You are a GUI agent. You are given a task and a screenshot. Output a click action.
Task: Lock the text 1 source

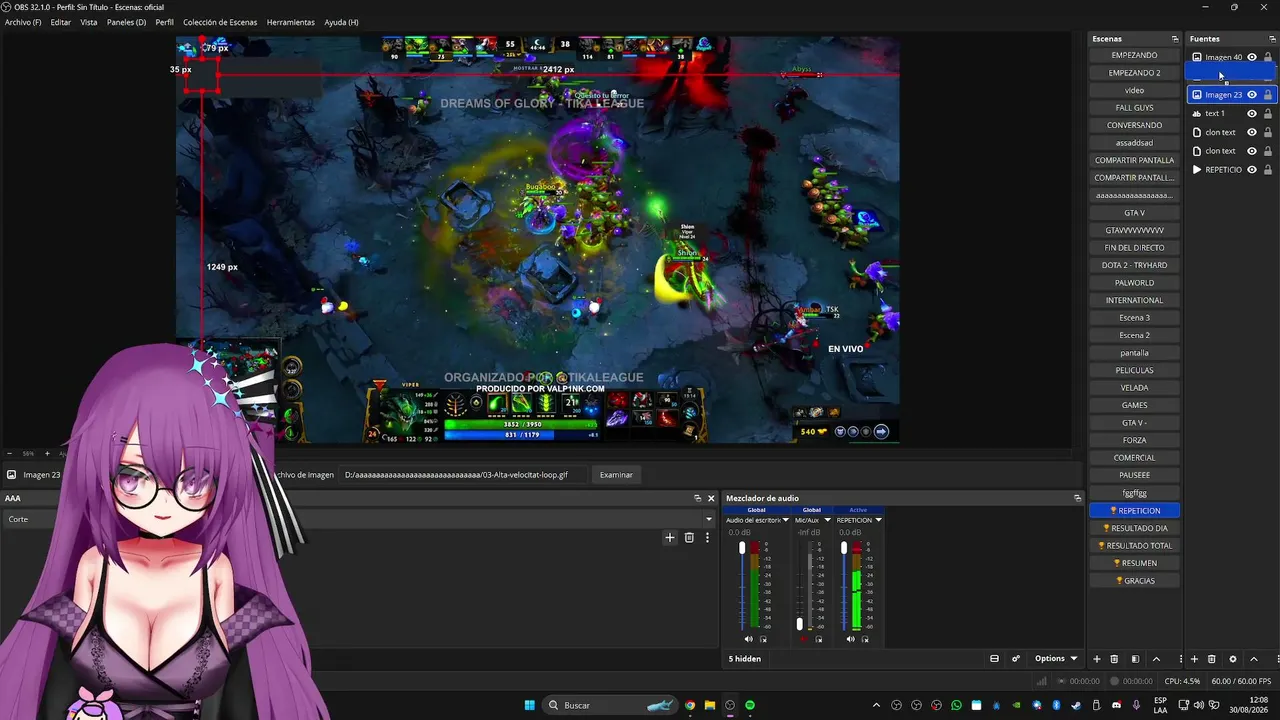(1268, 113)
